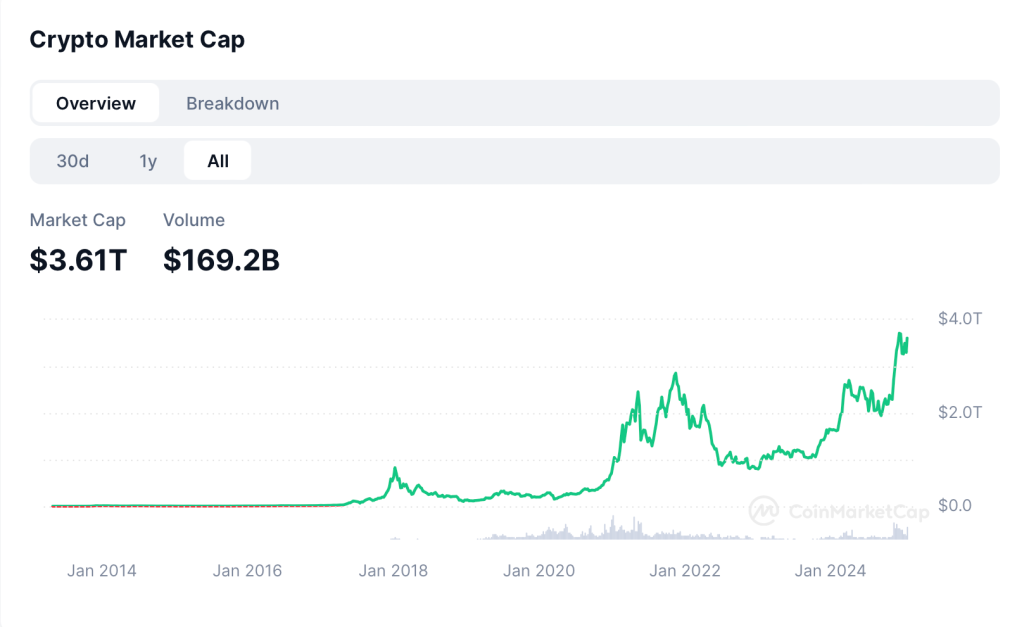Click the Volume label

[x=194, y=220]
